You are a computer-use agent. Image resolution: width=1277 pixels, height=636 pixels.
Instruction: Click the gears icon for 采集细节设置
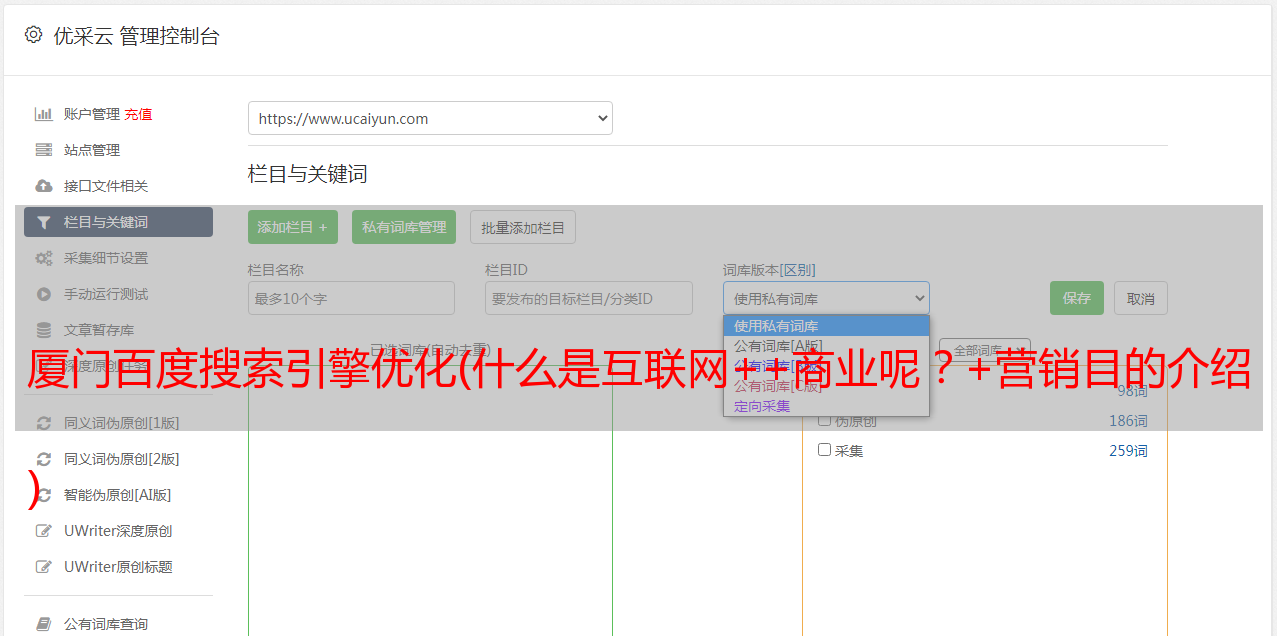(44, 258)
